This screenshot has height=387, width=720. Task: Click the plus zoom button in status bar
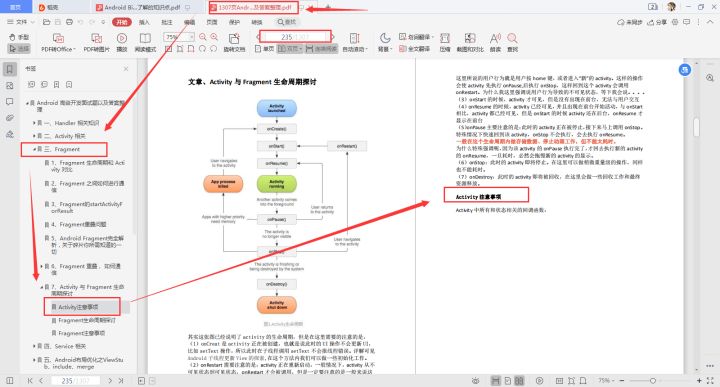click(699, 381)
